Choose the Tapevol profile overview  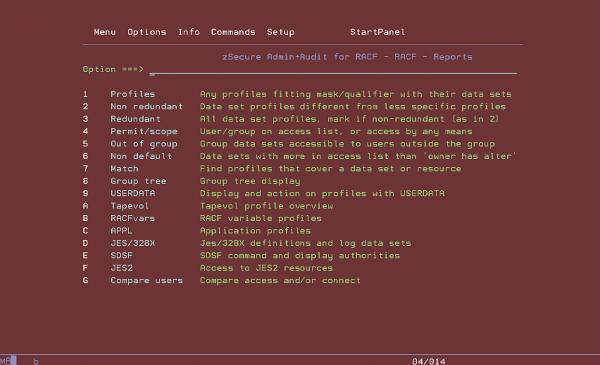tap(130, 206)
